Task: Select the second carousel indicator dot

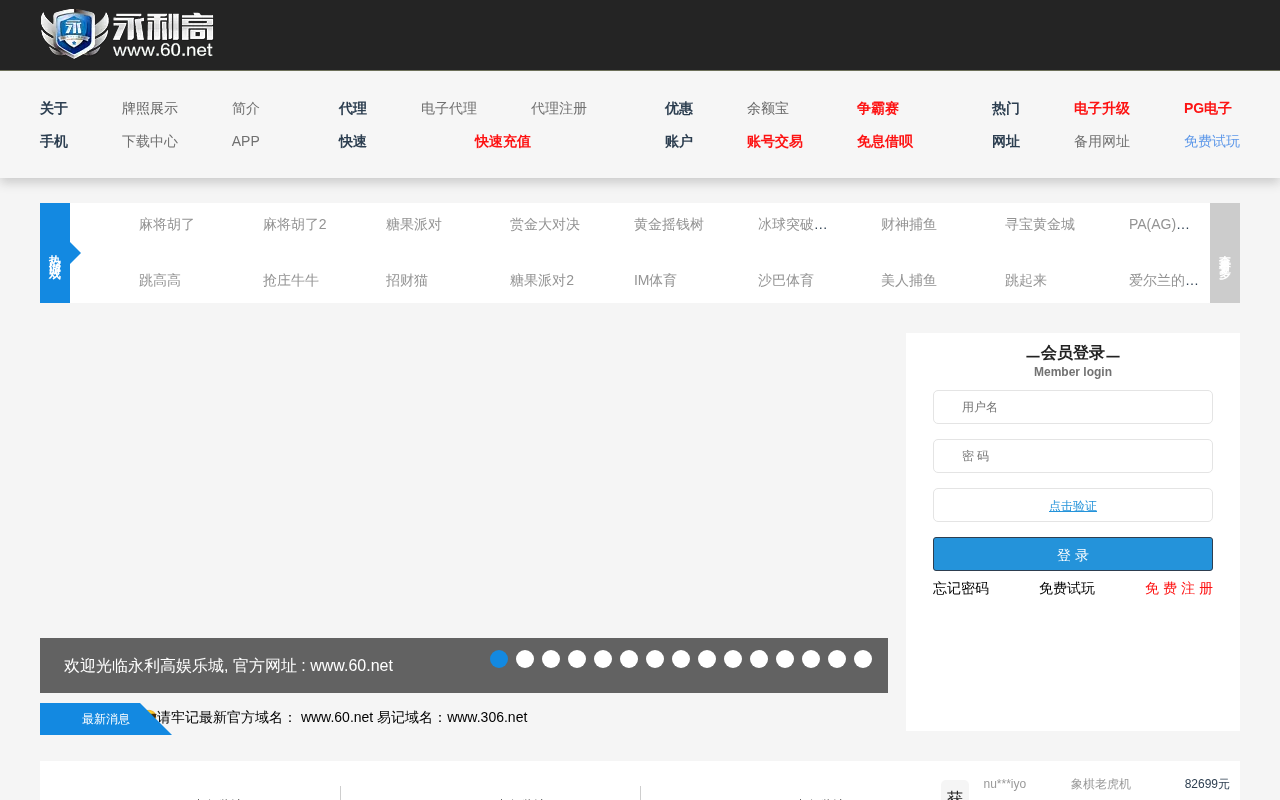Action: click(525, 659)
